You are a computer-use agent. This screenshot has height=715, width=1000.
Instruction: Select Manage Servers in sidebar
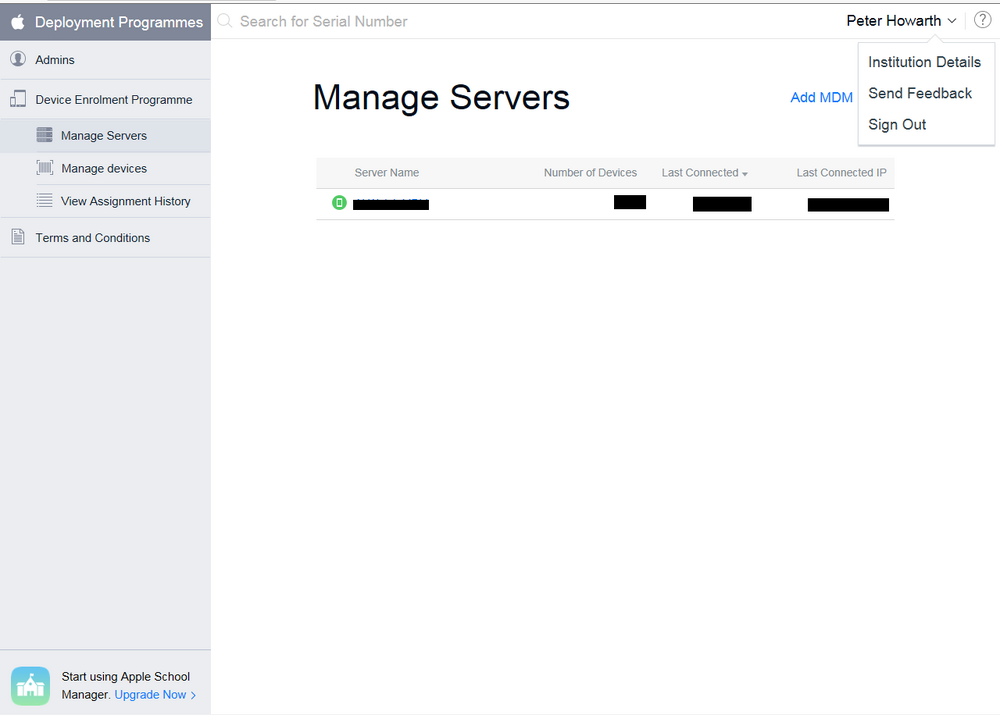(105, 135)
